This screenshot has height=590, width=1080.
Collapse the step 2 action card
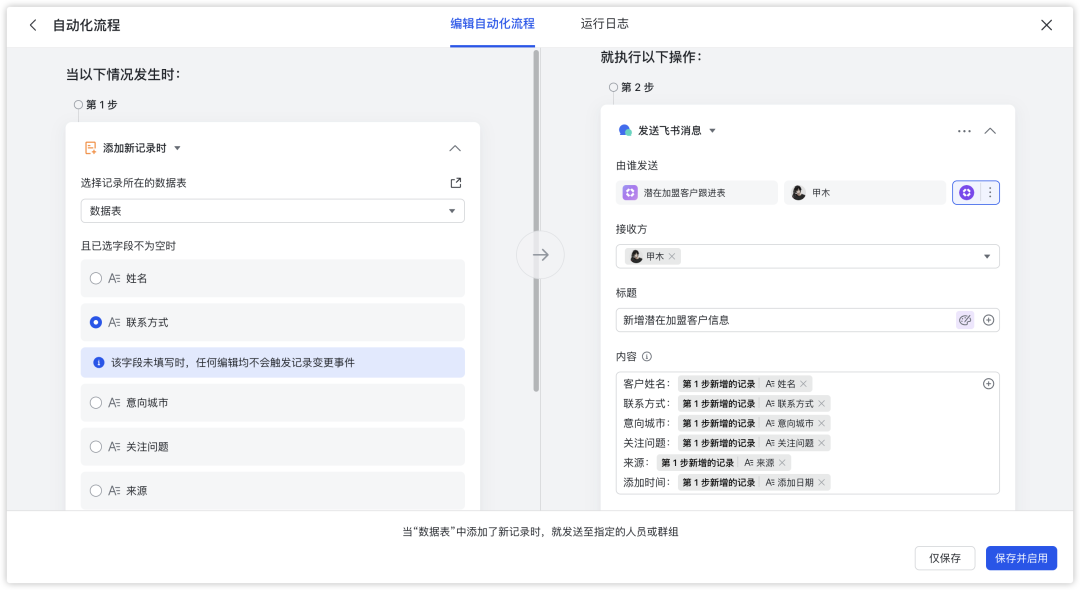(x=990, y=131)
